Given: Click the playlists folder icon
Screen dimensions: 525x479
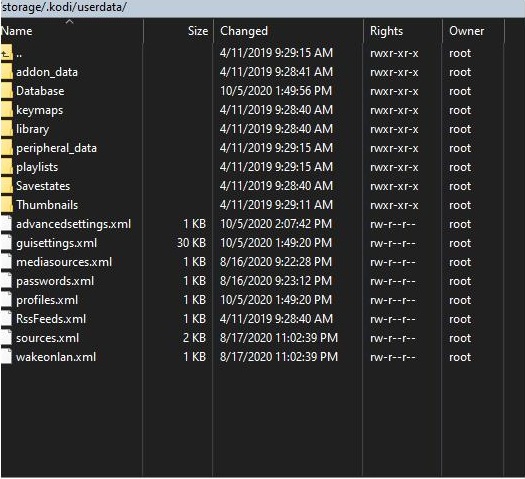Looking at the screenshot, I should [x=7, y=167].
